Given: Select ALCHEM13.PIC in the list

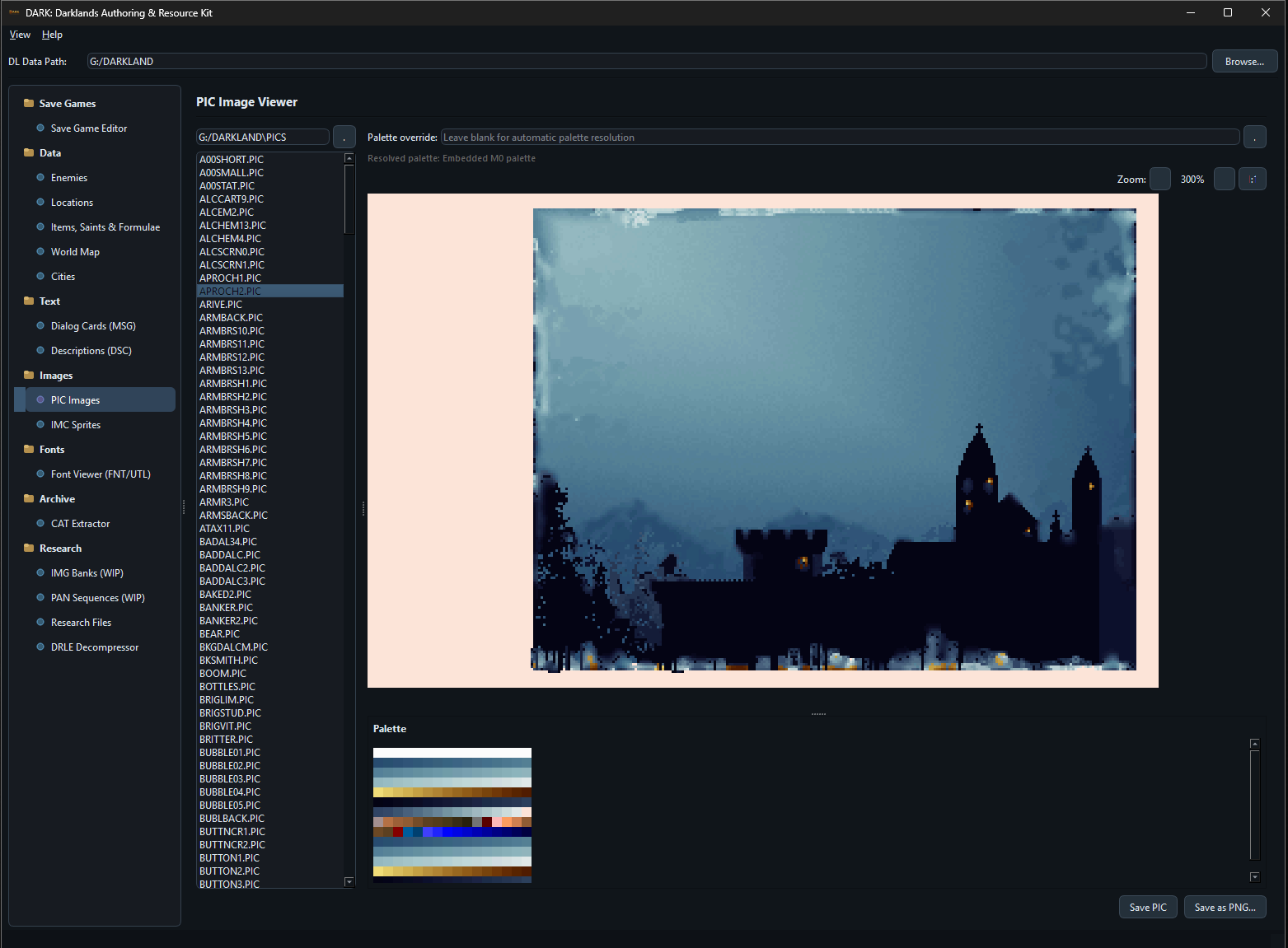Looking at the screenshot, I should 270,226.
